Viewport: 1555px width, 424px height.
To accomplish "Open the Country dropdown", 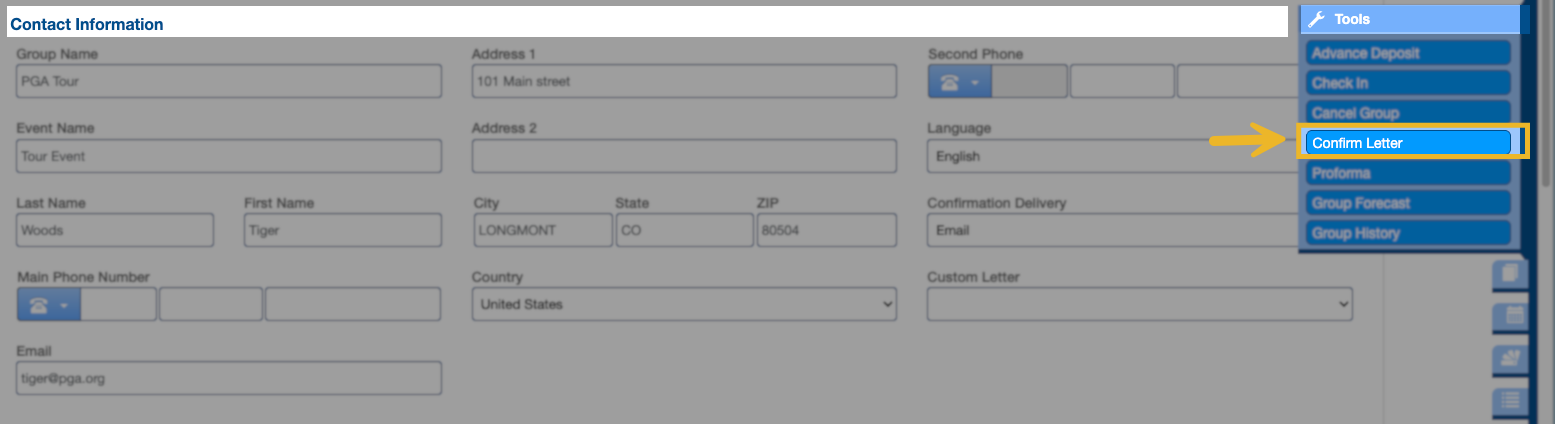I will click(x=683, y=304).
